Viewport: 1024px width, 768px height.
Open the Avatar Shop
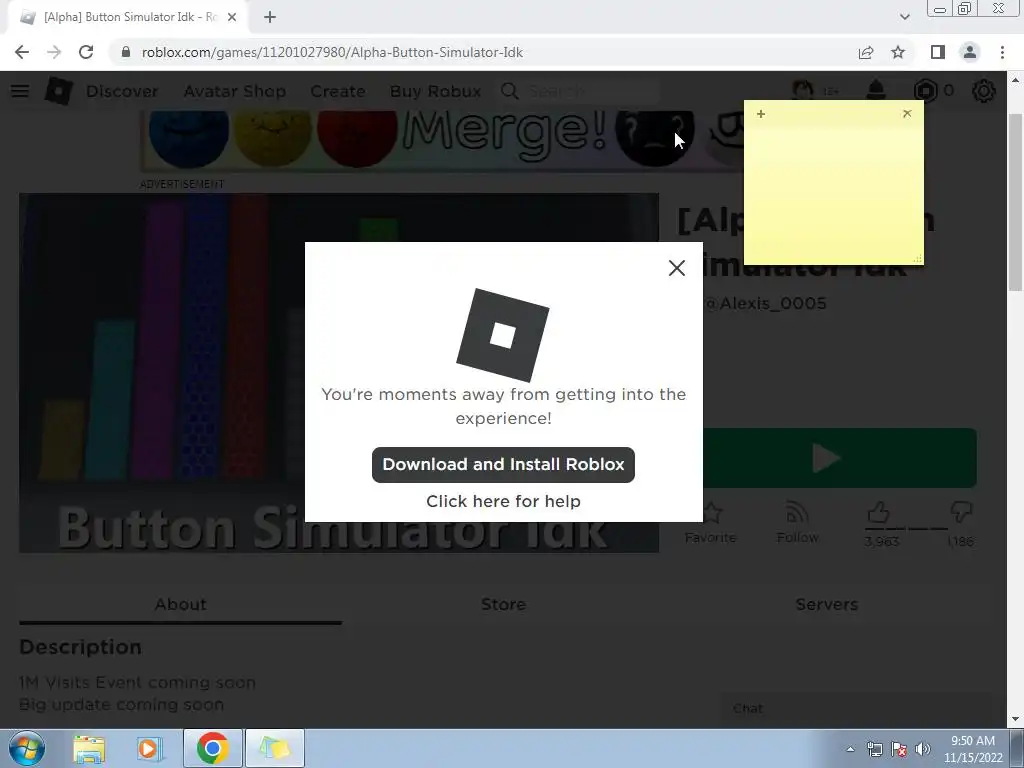pyautogui.click(x=234, y=91)
